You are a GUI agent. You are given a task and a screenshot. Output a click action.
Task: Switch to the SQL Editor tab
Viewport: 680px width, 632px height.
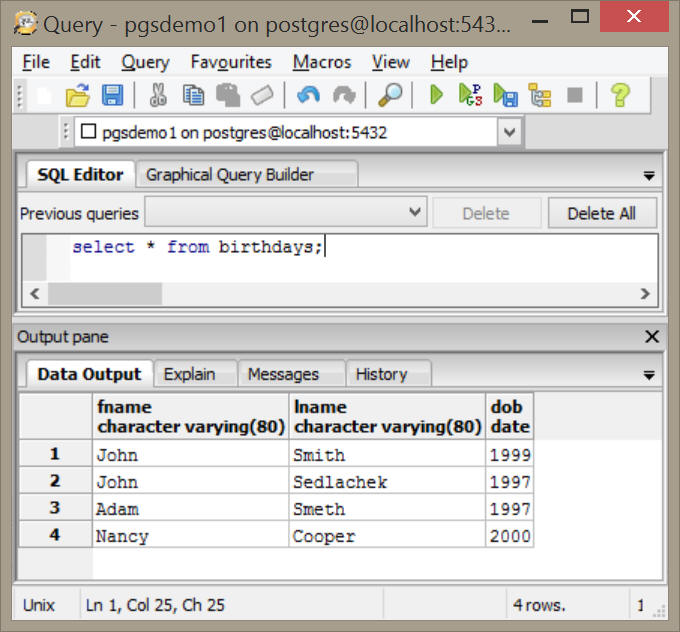[80, 175]
